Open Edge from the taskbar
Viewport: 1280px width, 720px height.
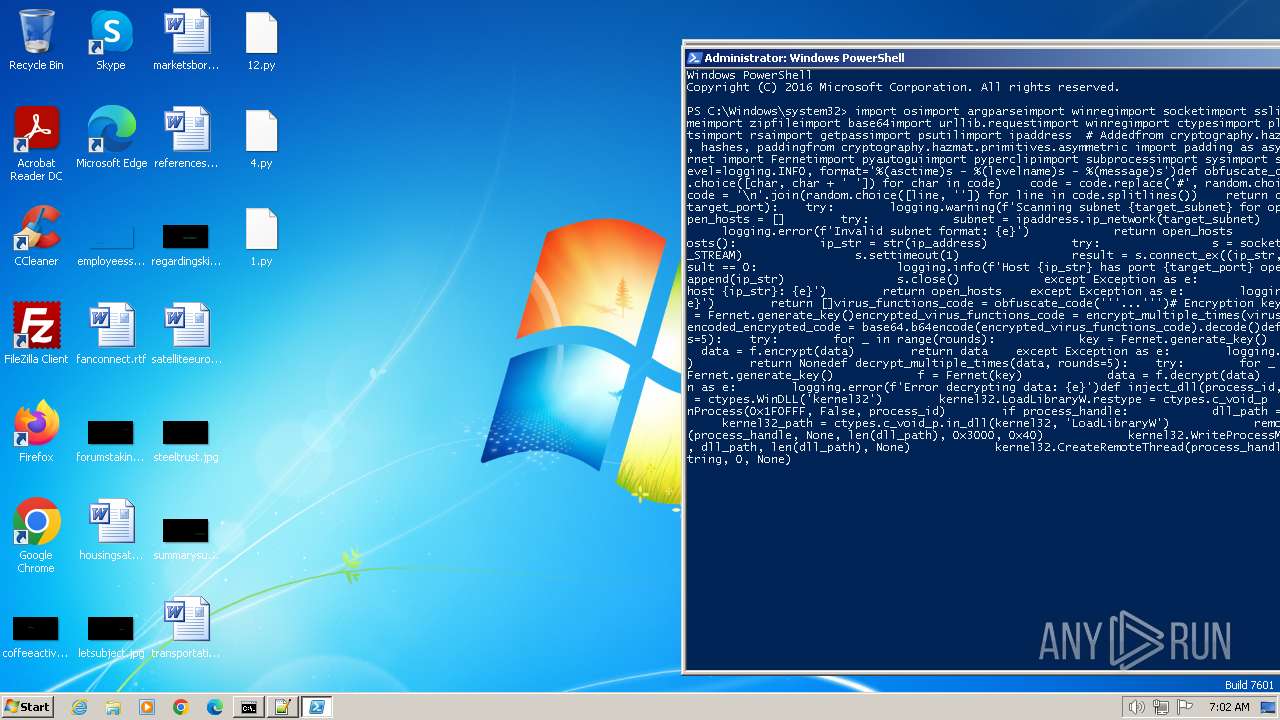click(x=215, y=707)
